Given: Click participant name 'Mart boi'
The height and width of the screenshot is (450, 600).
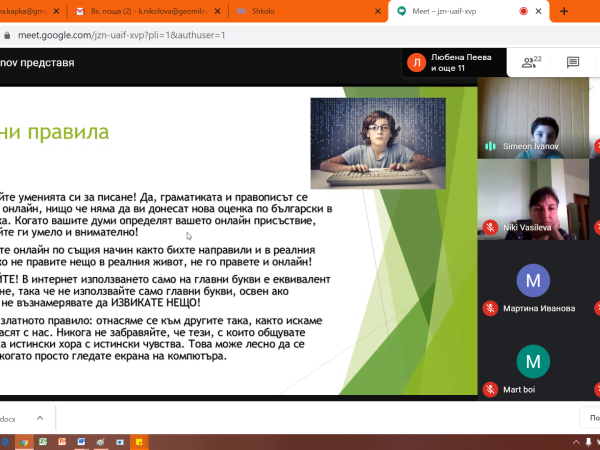Looking at the screenshot, I should (x=519, y=390).
